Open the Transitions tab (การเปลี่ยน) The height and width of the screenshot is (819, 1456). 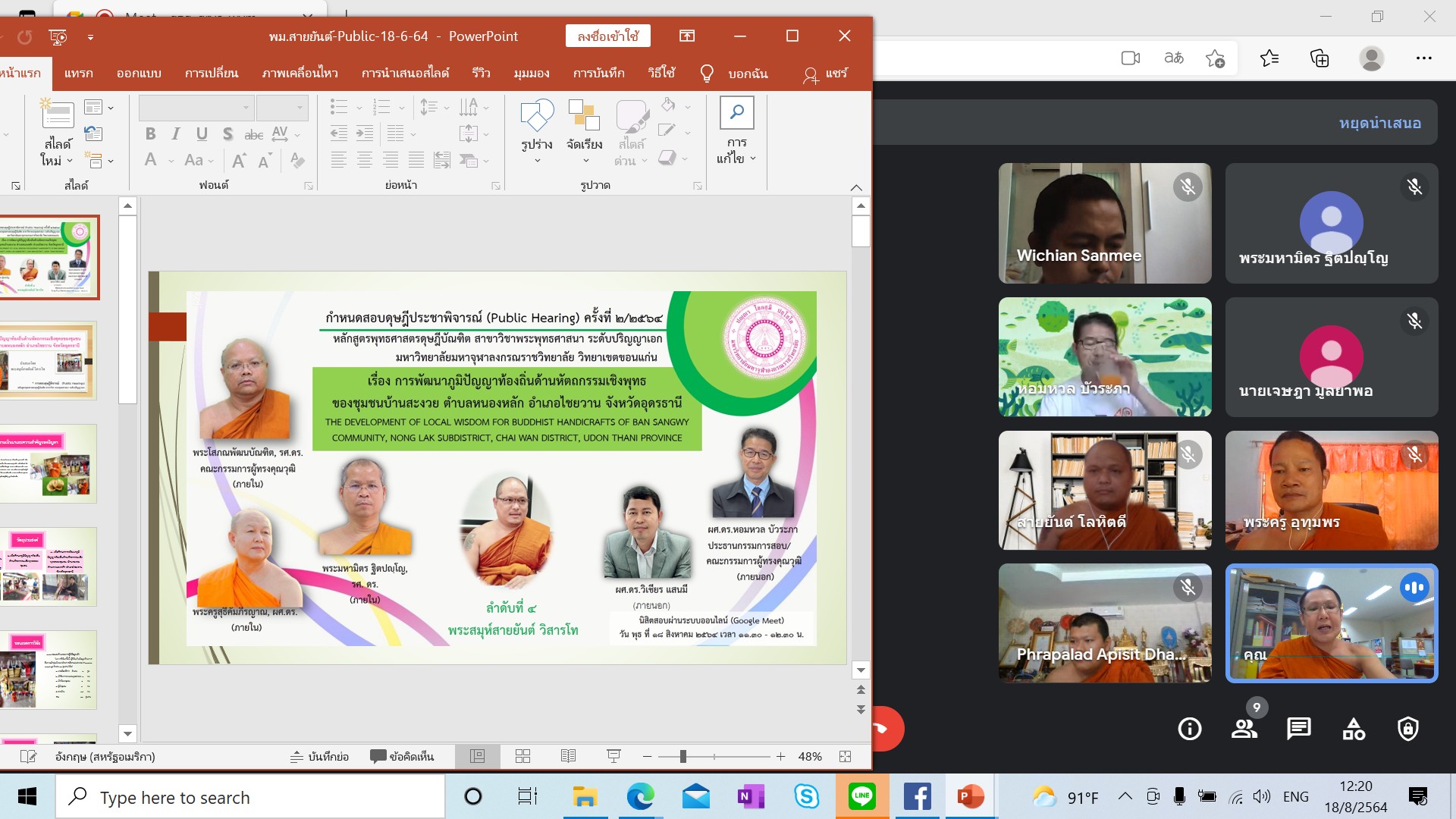pyautogui.click(x=212, y=74)
